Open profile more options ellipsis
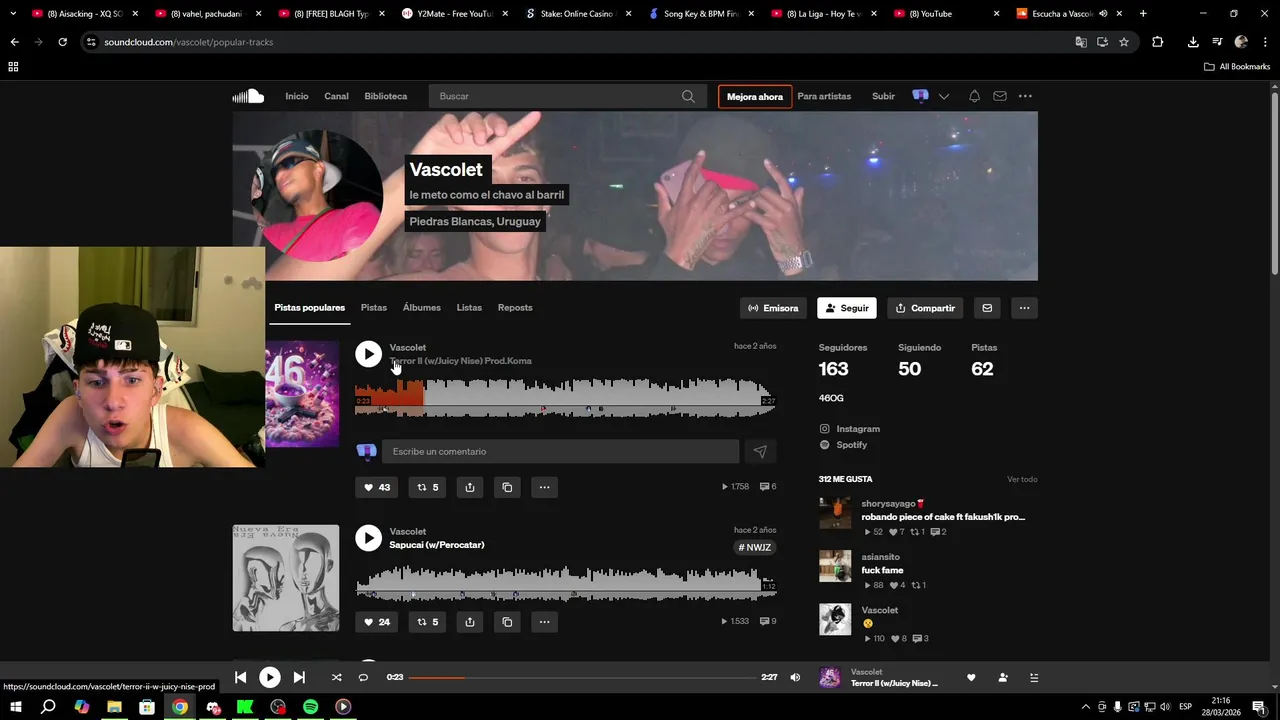This screenshot has height=720, width=1280. pyautogui.click(x=1024, y=308)
